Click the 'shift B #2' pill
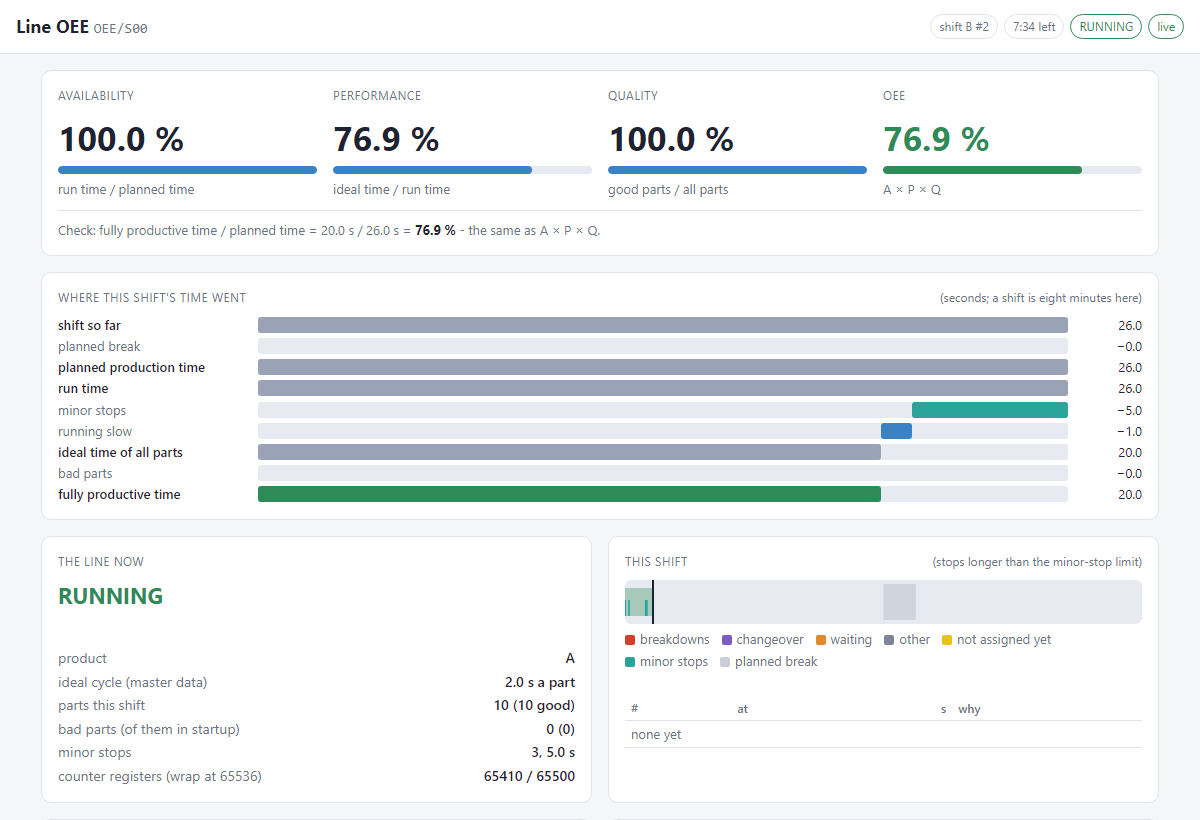 point(964,27)
